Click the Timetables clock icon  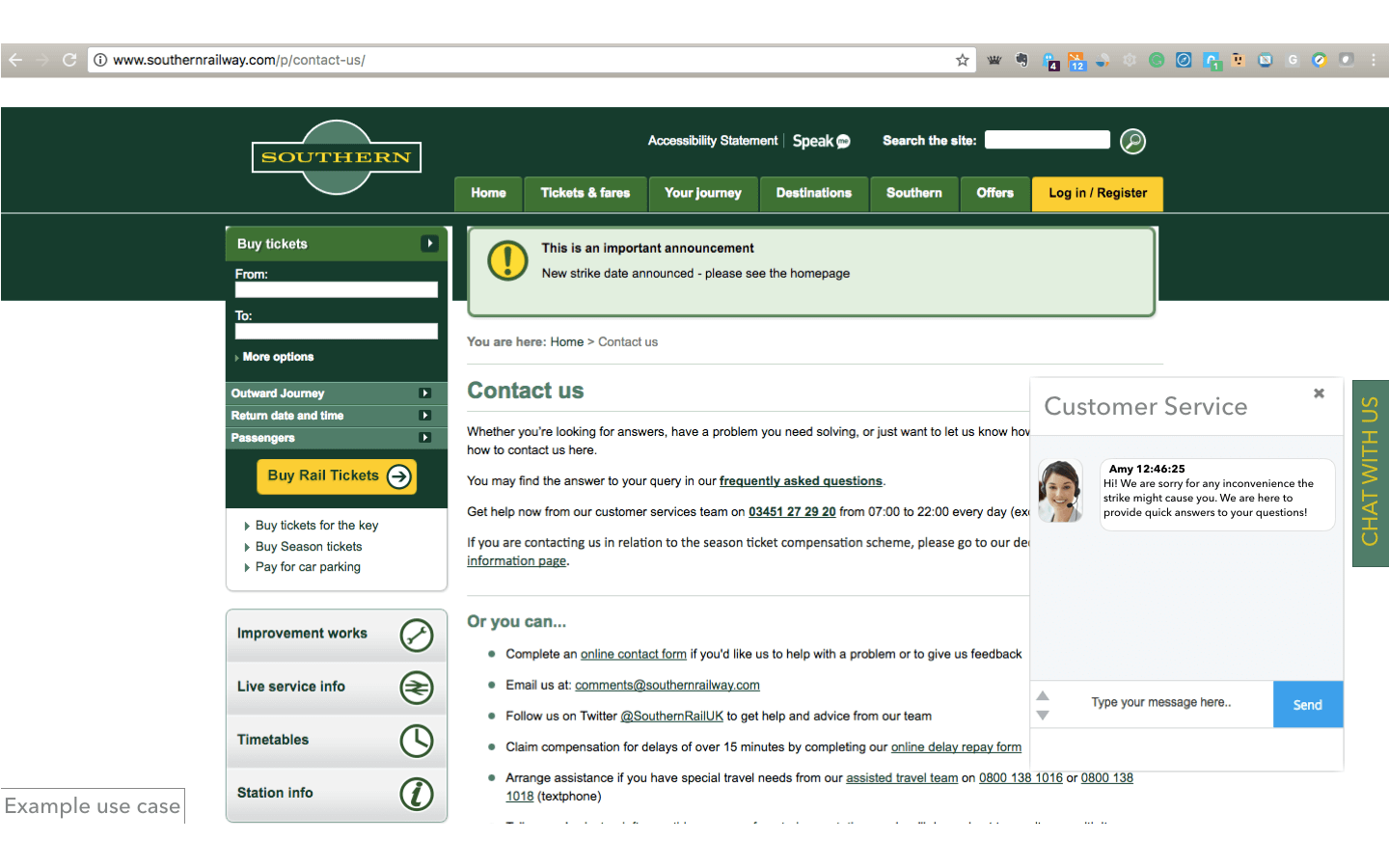[417, 741]
